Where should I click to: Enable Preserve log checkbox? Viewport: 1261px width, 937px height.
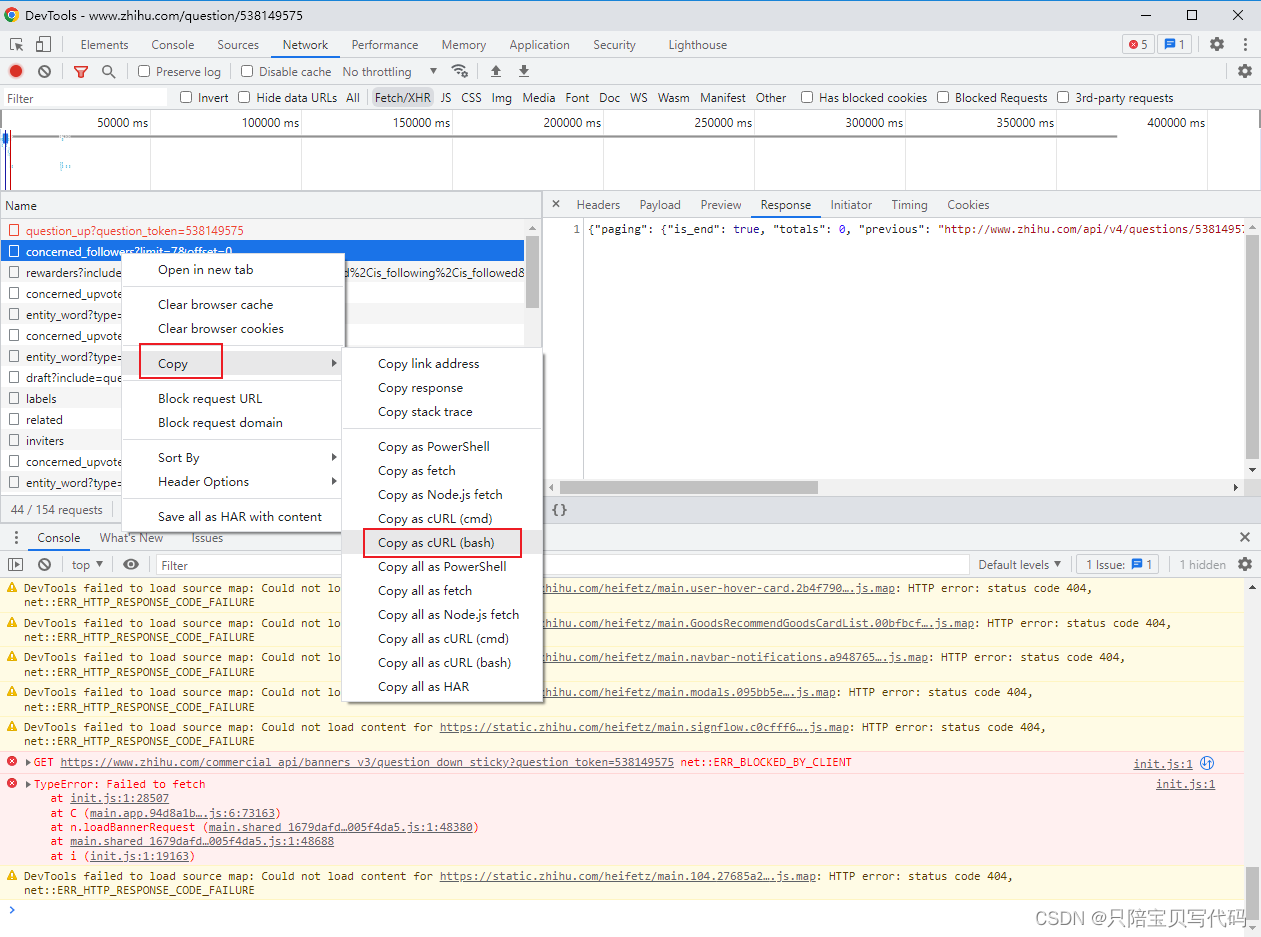pyautogui.click(x=144, y=71)
